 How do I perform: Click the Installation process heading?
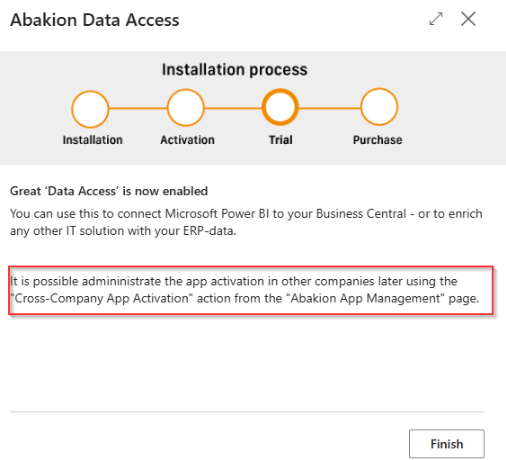tap(235, 70)
